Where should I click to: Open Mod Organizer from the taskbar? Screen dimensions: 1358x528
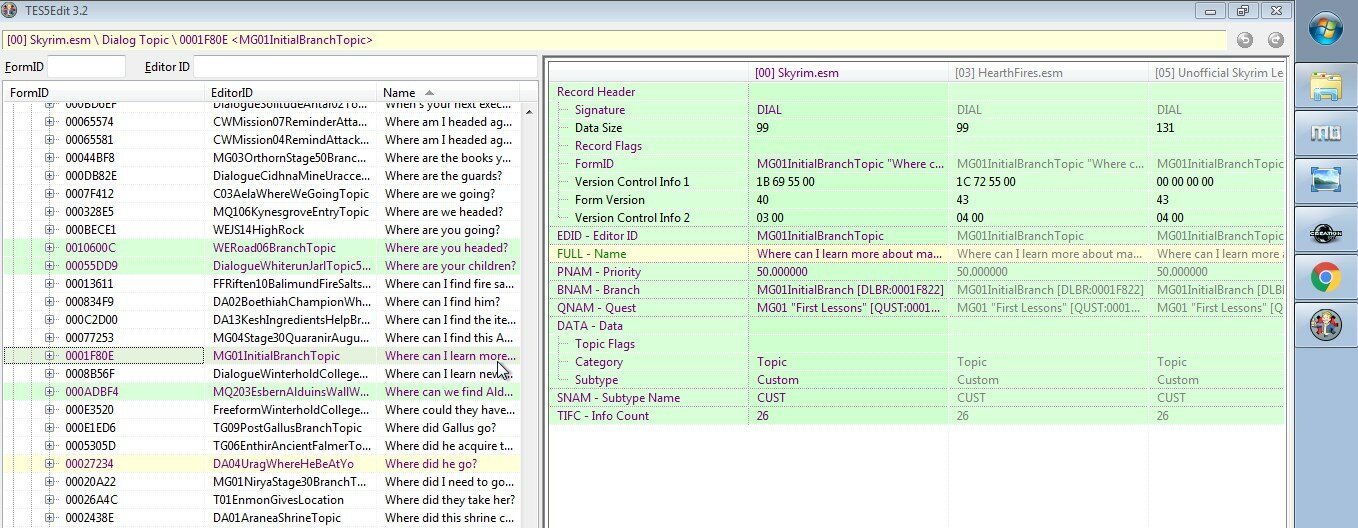pos(1326,133)
